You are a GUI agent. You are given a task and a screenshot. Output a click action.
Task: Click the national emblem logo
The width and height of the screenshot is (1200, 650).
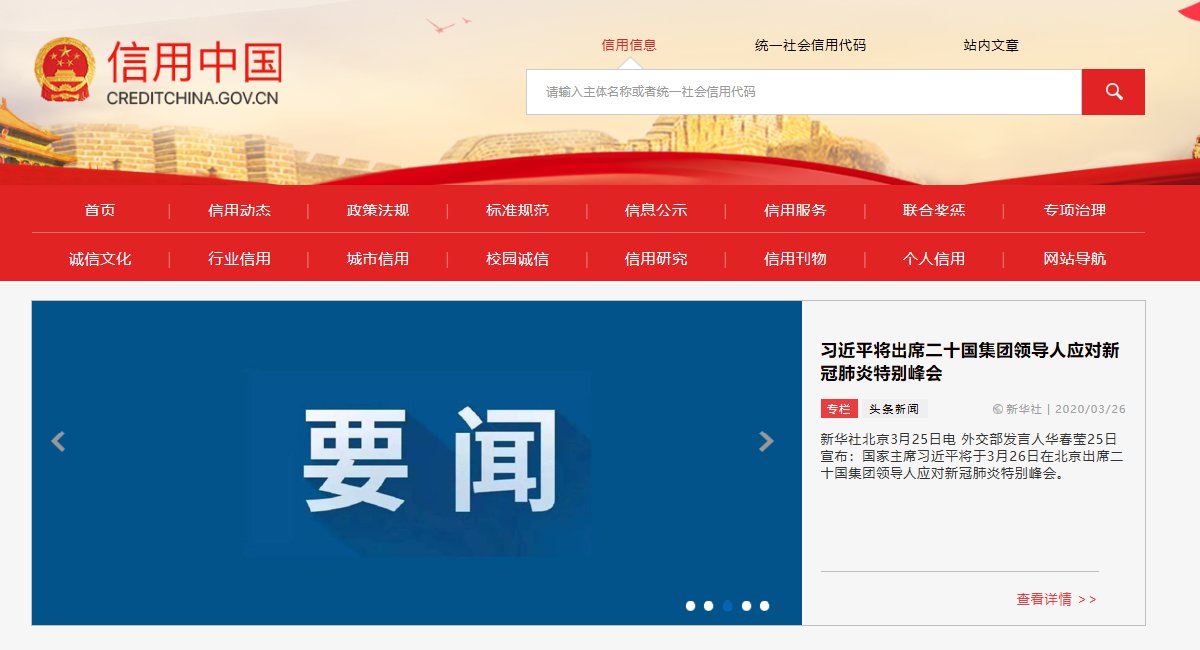tap(65, 70)
